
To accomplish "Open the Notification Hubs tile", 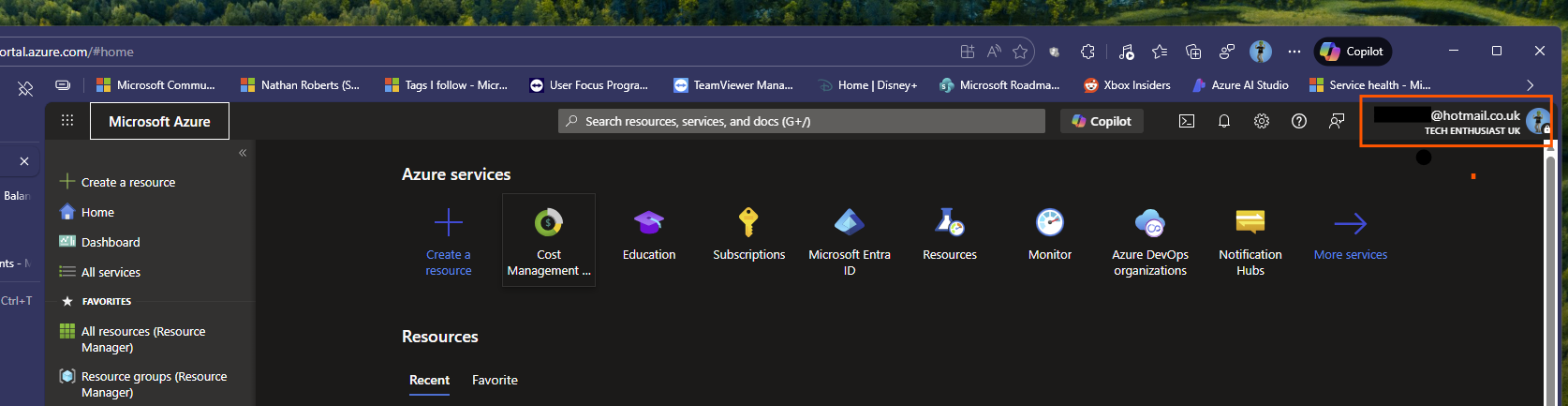I will point(1250,242).
